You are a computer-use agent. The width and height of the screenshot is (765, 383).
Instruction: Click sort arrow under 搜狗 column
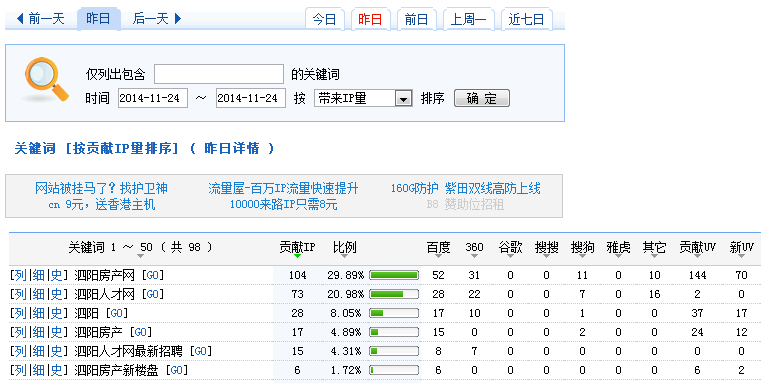click(x=583, y=256)
